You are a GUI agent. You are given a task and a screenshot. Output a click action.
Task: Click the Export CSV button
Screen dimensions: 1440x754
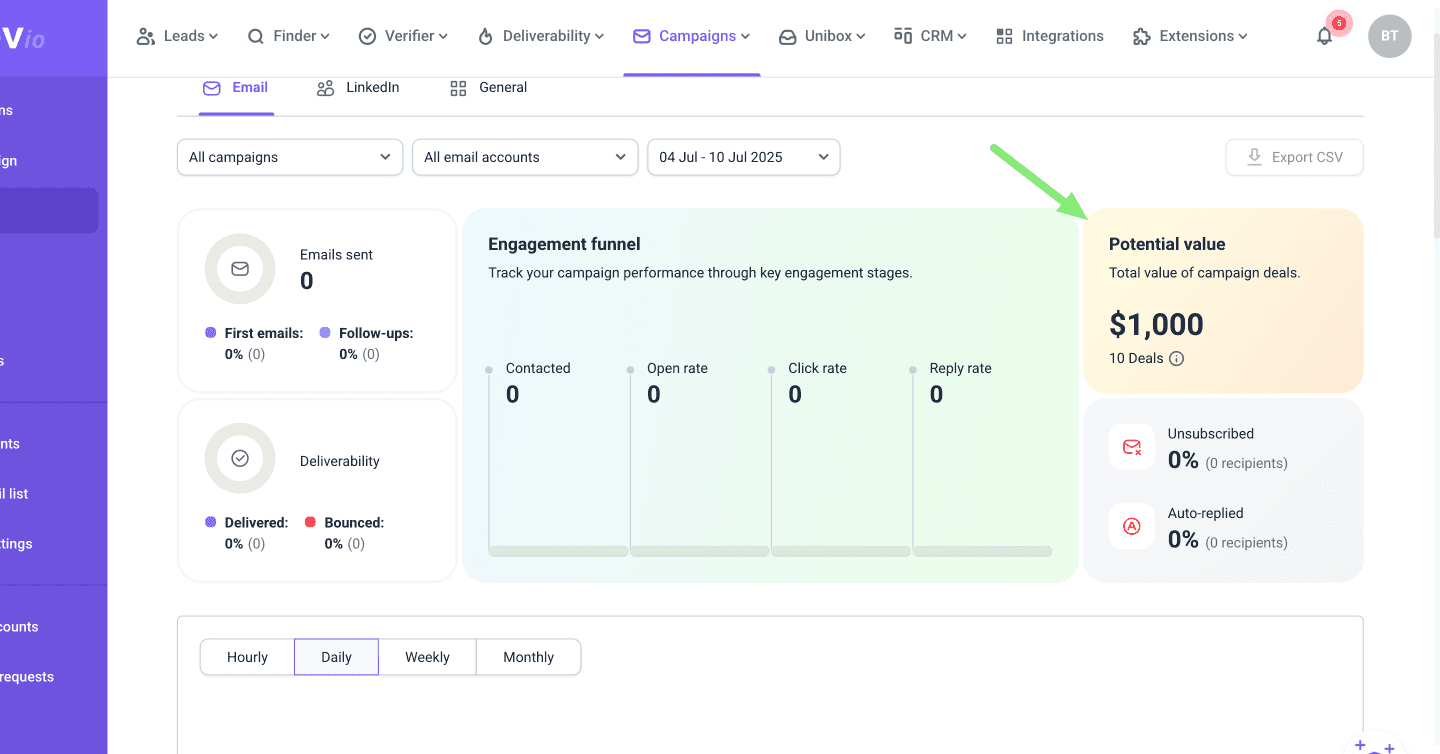[x=1294, y=157]
